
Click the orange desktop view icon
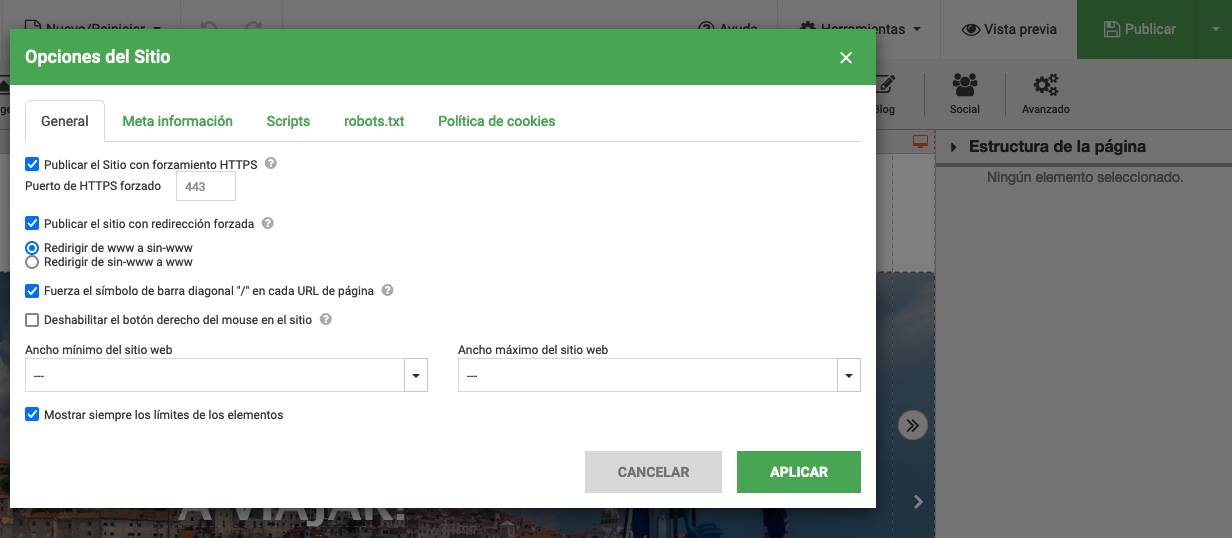[x=920, y=142]
